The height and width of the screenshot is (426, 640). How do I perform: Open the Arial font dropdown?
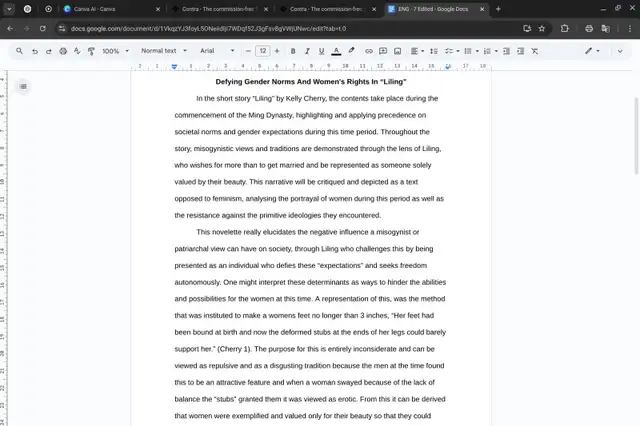[217, 51]
